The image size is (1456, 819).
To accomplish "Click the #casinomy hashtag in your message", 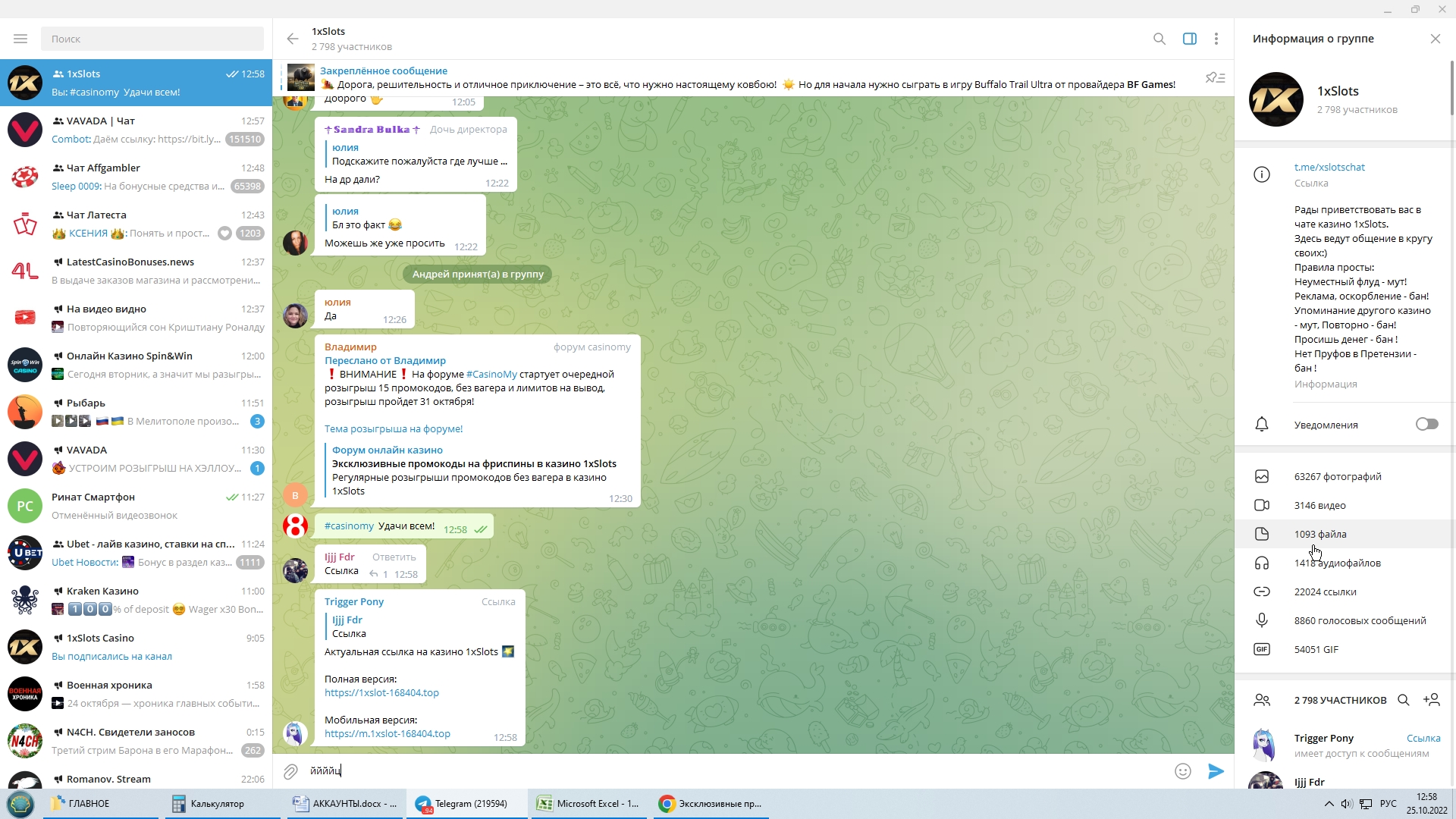I will [349, 526].
